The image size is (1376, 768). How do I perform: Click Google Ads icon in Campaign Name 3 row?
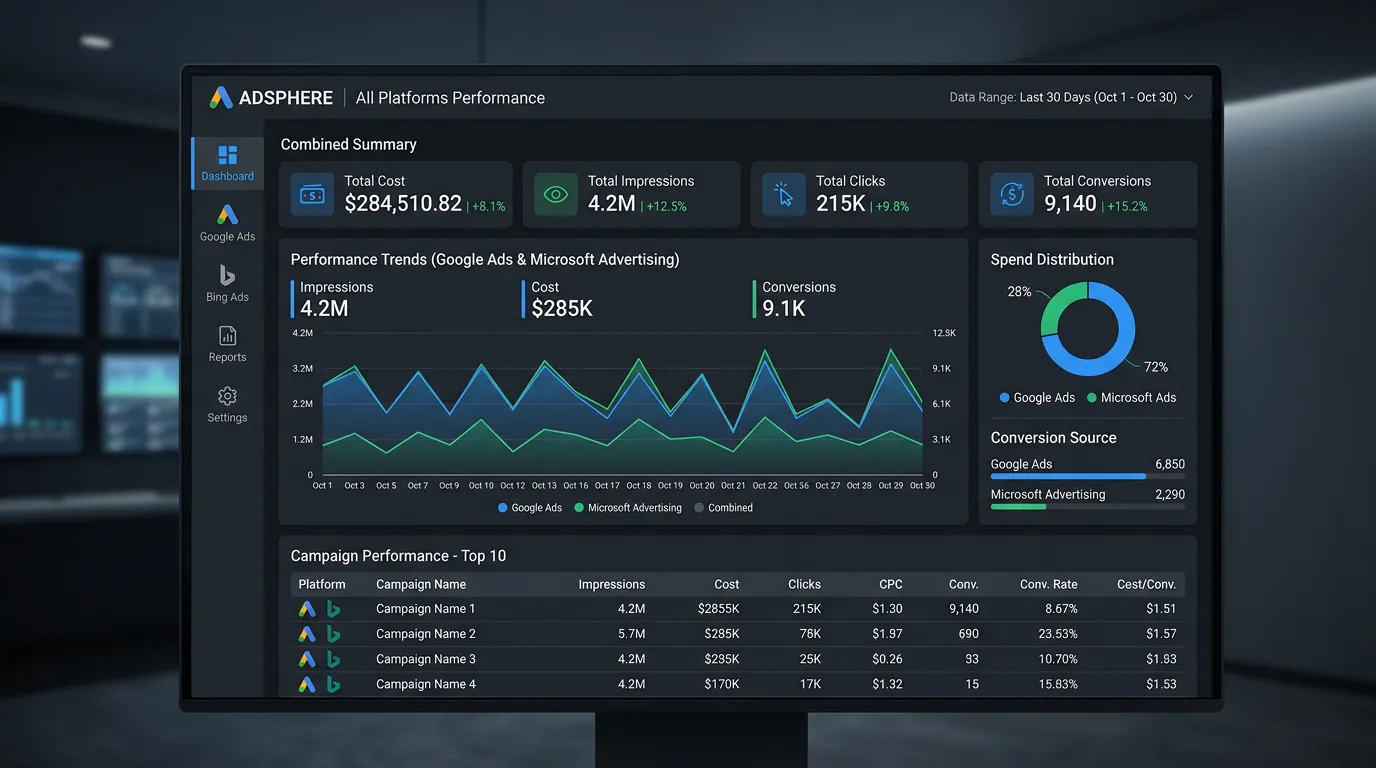pos(307,660)
